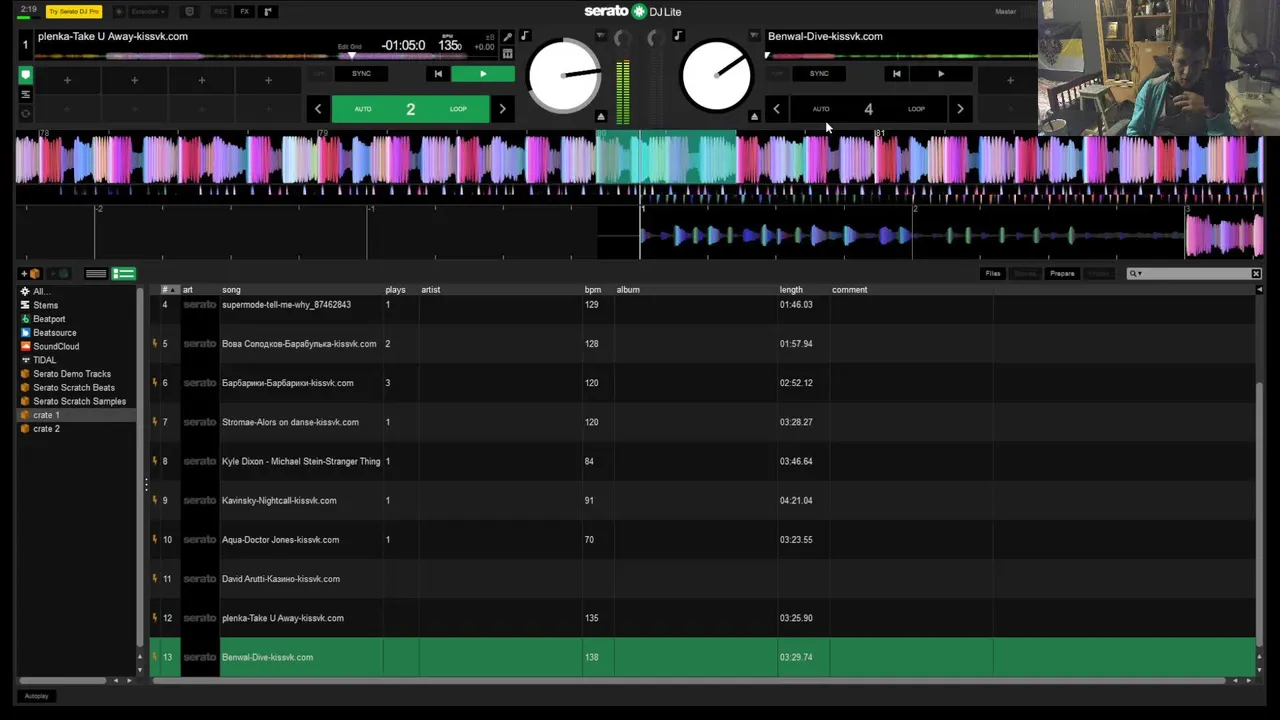Open the right deck options dropdown triangle
The image size is (1280, 720).
[x=754, y=36]
